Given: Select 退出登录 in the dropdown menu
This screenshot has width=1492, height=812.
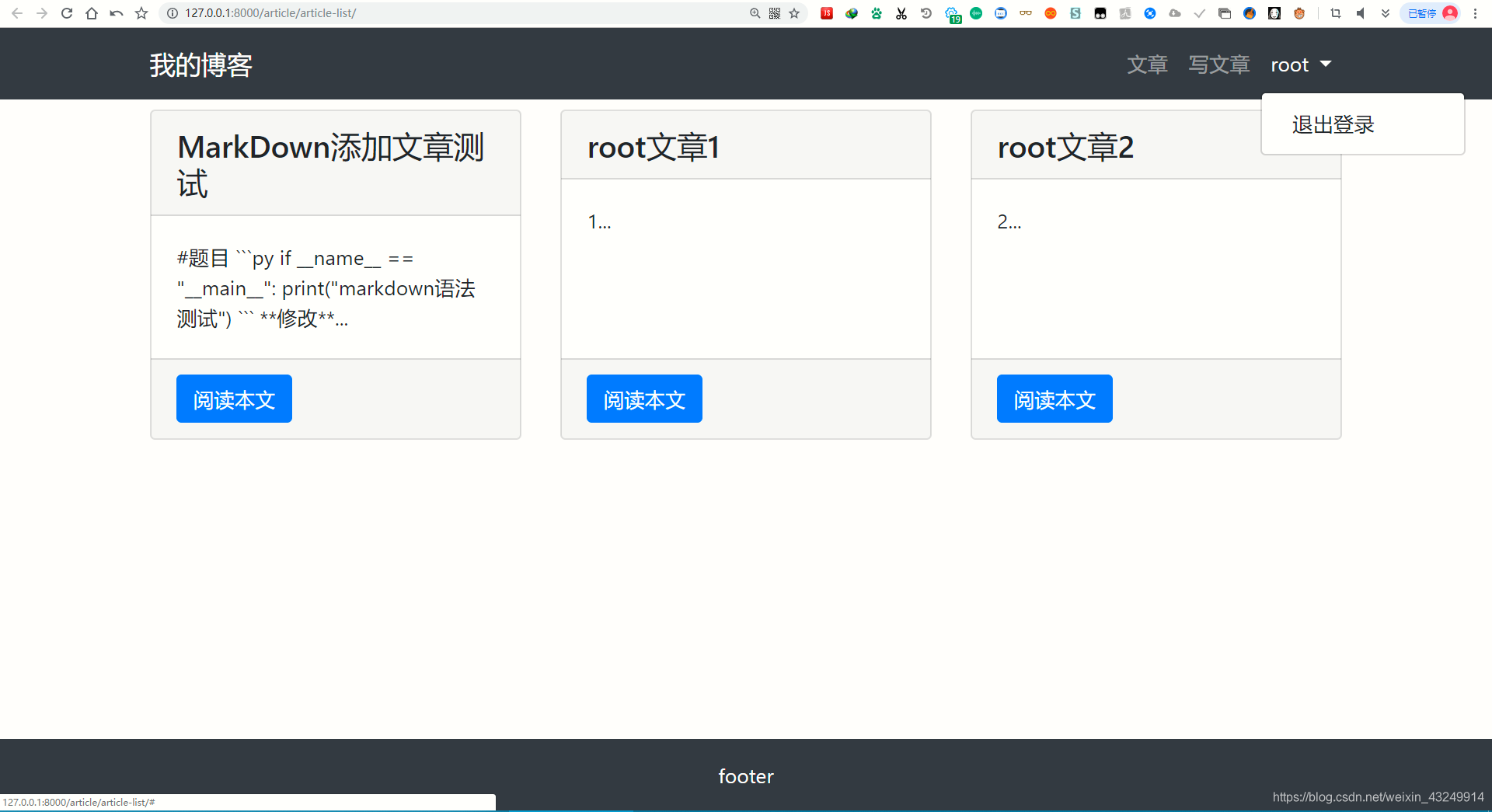Looking at the screenshot, I should pos(1333,124).
